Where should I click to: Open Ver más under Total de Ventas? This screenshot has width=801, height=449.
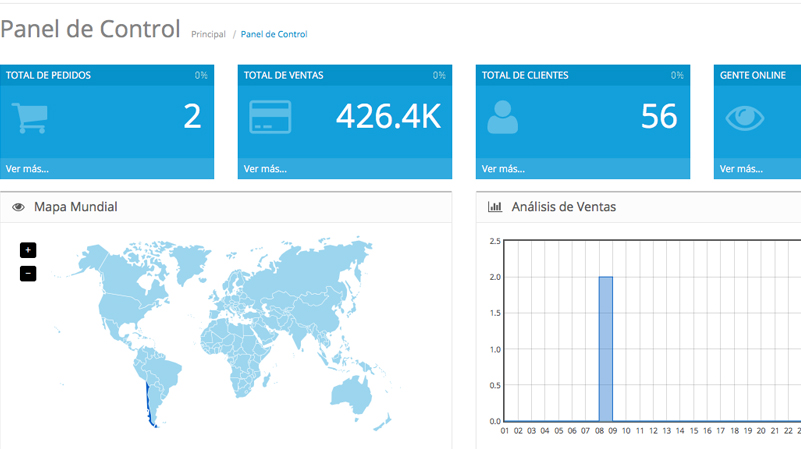pos(265,169)
